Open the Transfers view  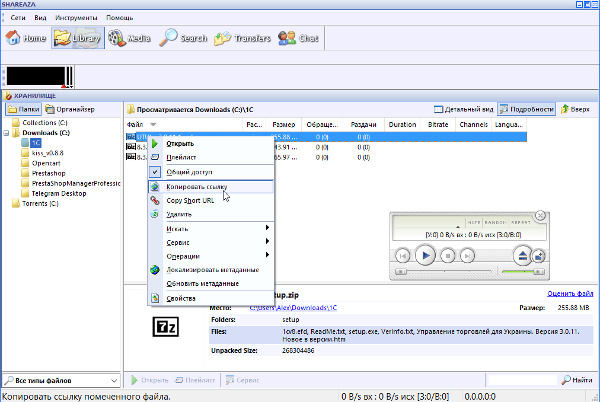point(240,39)
